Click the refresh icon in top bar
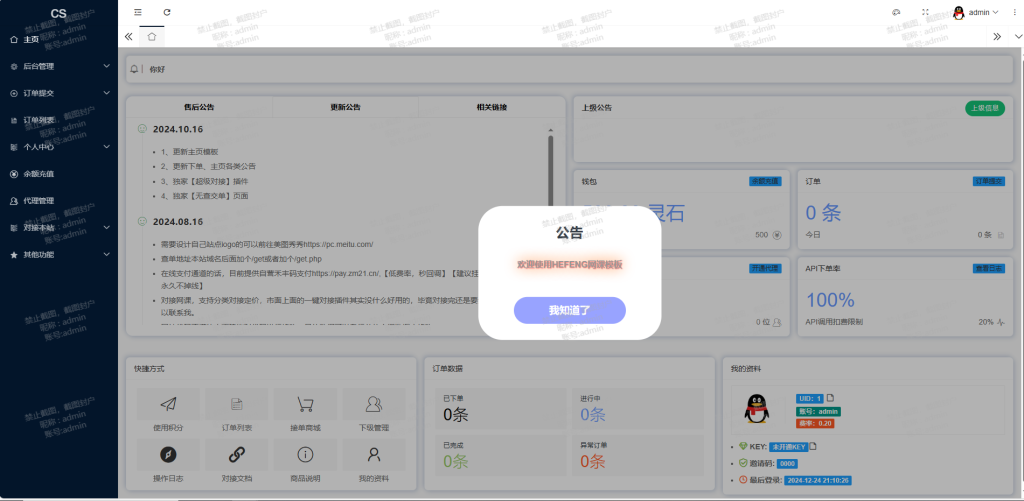The image size is (1024, 501). (x=167, y=12)
